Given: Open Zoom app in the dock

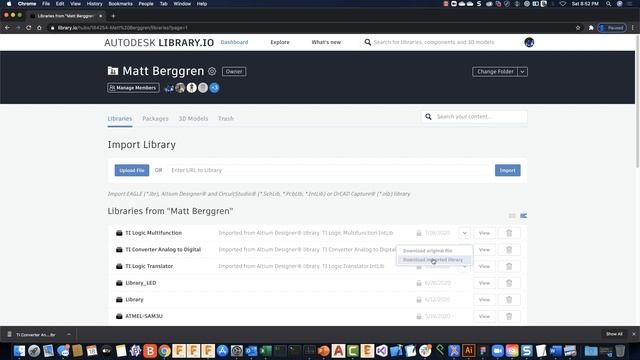Looking at the screenshot, I should pos(498,351).
